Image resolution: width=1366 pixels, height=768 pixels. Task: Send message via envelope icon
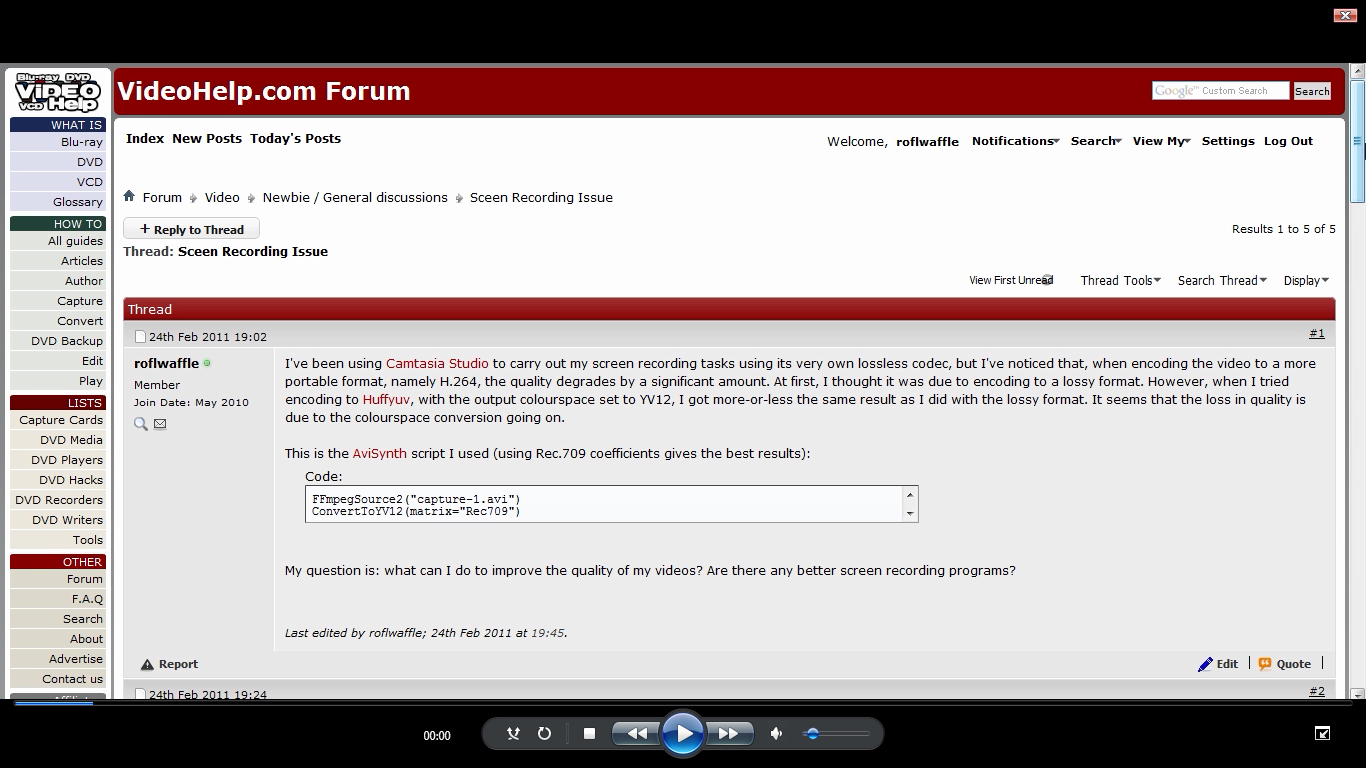(160, 424)
